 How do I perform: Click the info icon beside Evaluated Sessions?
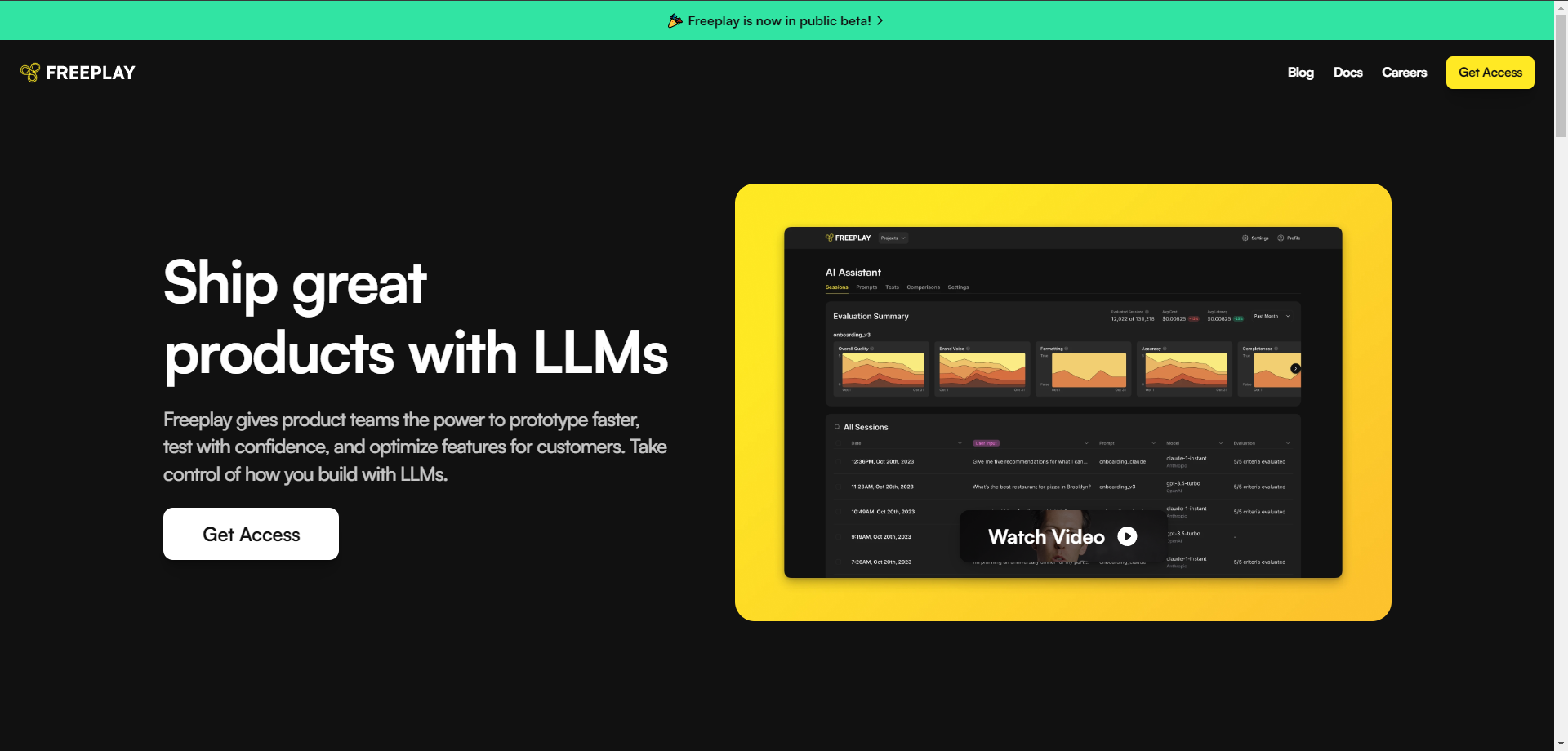pos(1147,312)
